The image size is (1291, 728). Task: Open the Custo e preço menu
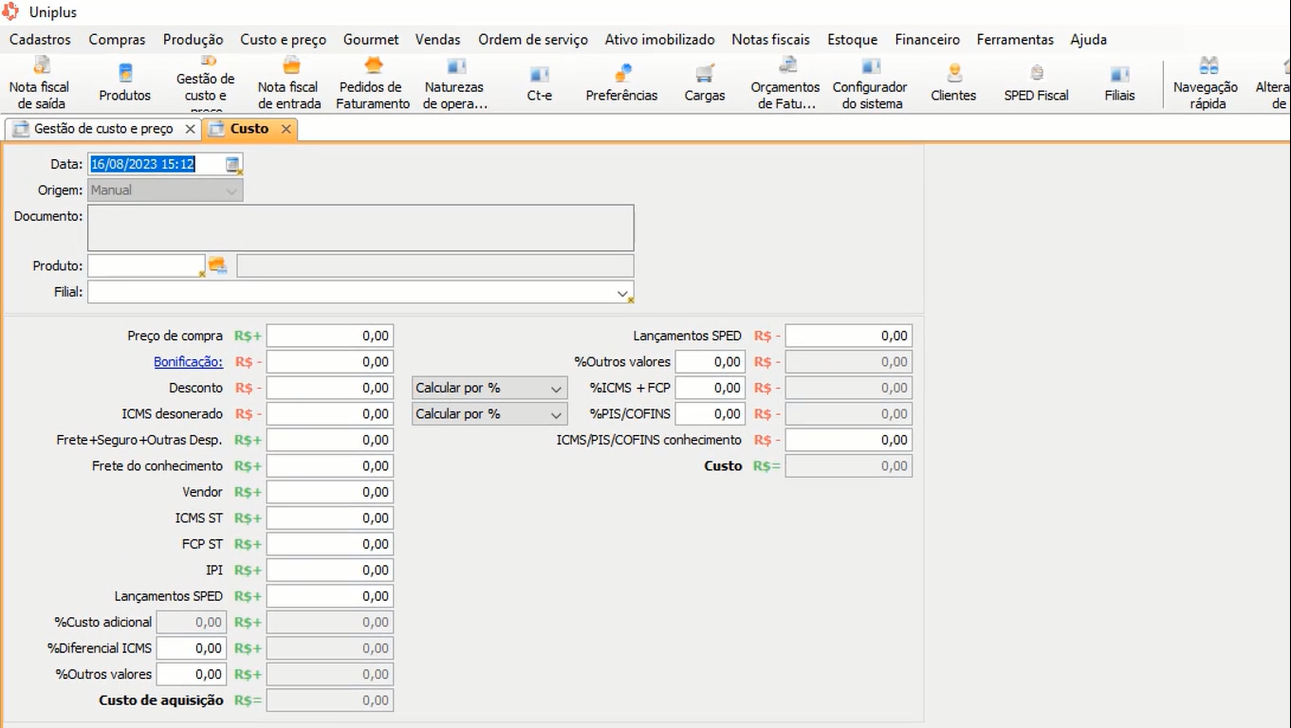click(x=283, y=40)
